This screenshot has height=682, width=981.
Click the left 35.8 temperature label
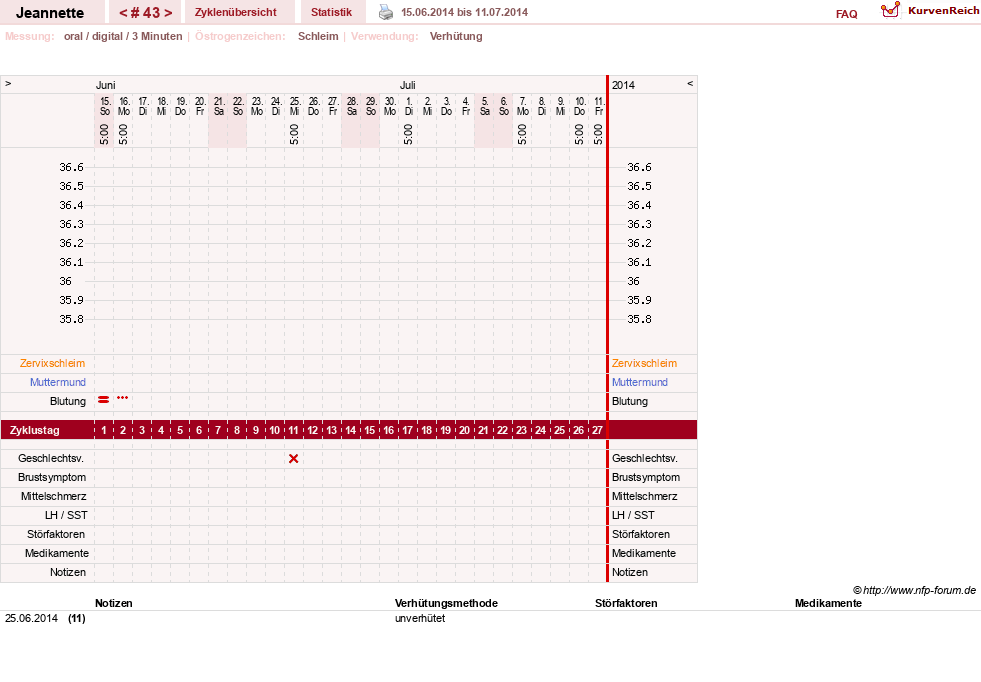71,319
